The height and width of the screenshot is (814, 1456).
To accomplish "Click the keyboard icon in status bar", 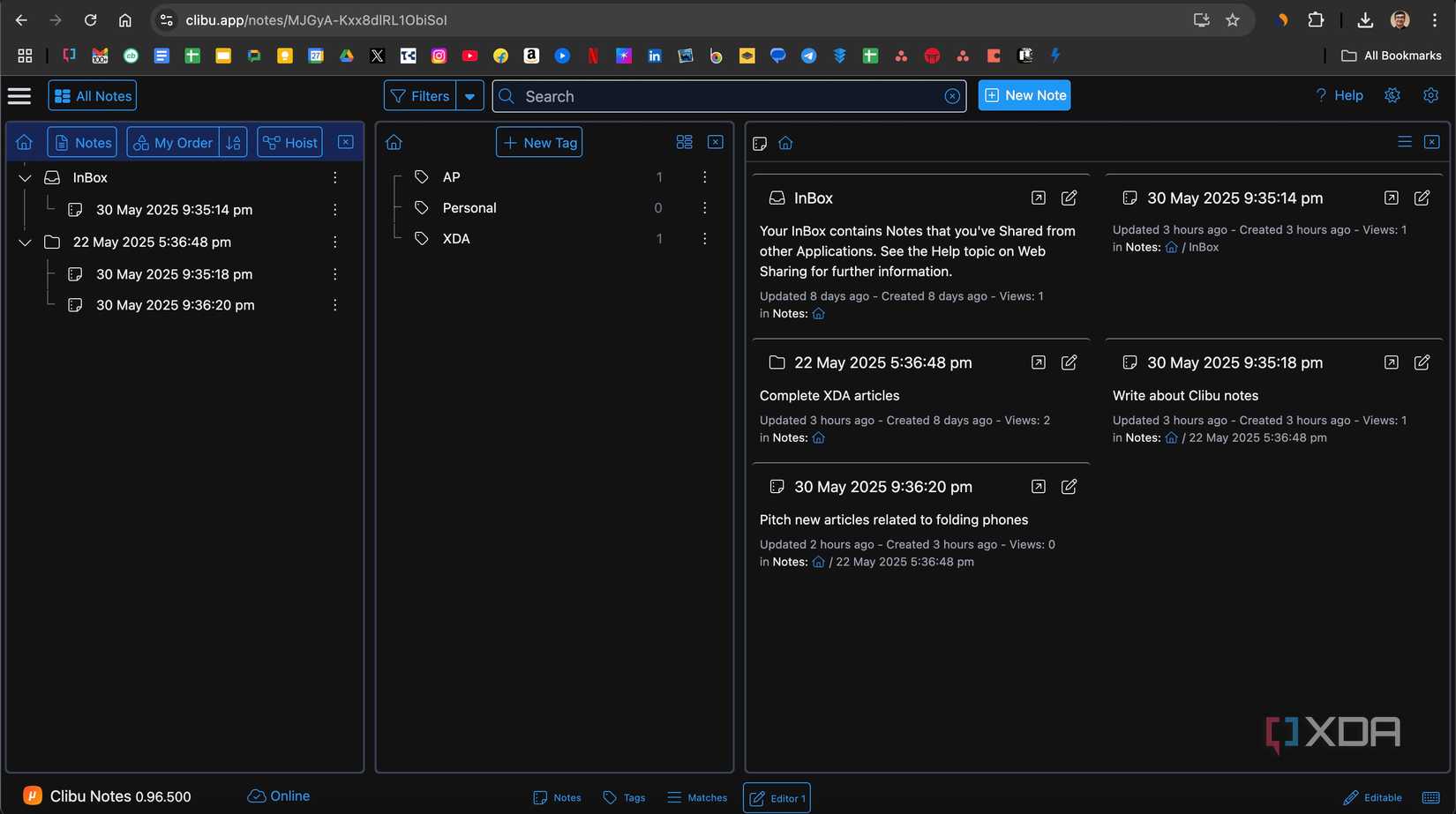I will click(x=1431, y=797).
